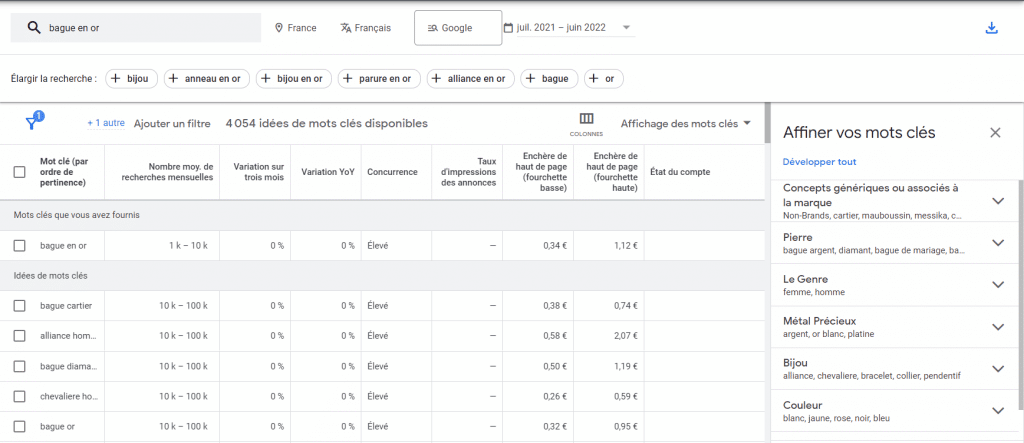Close the Affiner vos mots clés panel

click(994, 132)
